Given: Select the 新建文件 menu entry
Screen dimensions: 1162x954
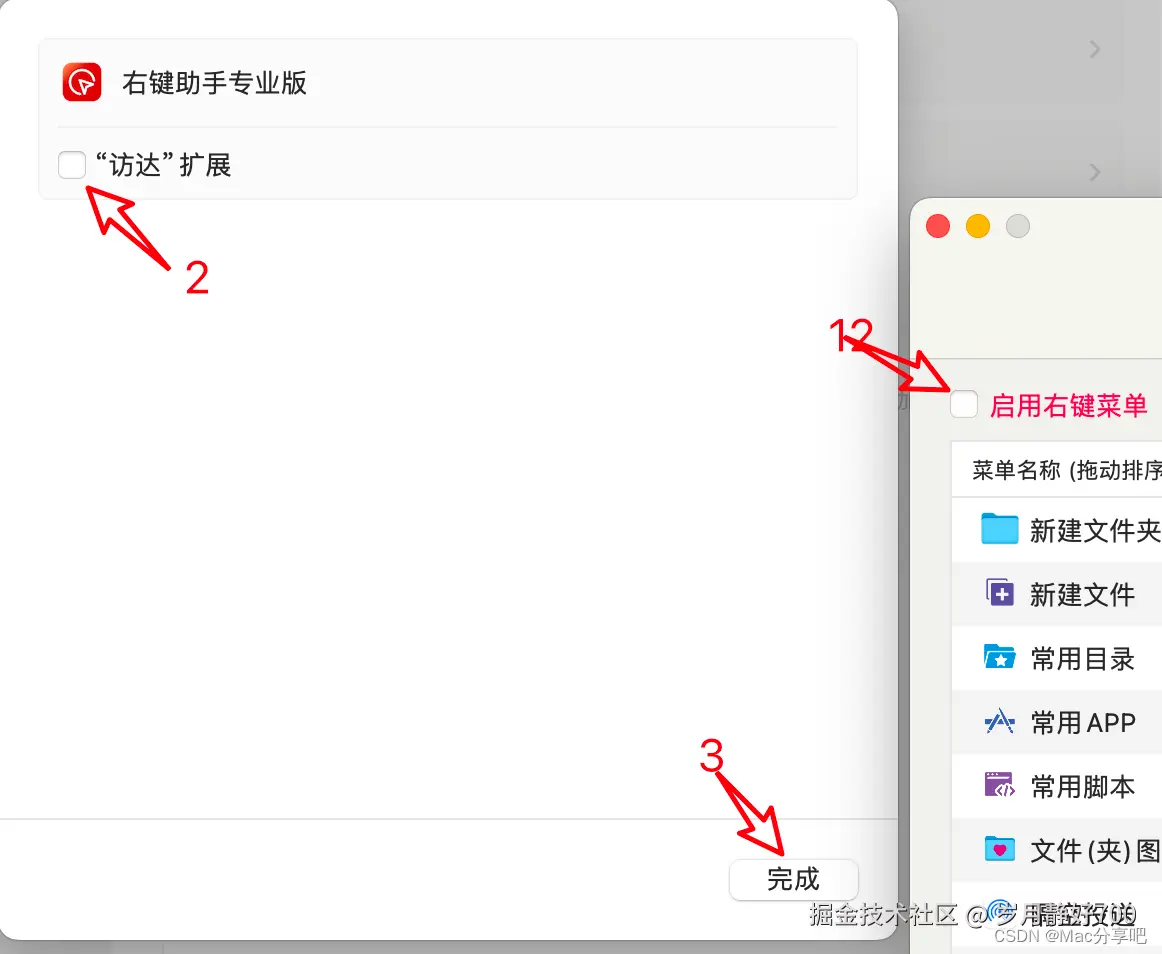Looking at the screenshot, I should click(x=1080, y=594).
